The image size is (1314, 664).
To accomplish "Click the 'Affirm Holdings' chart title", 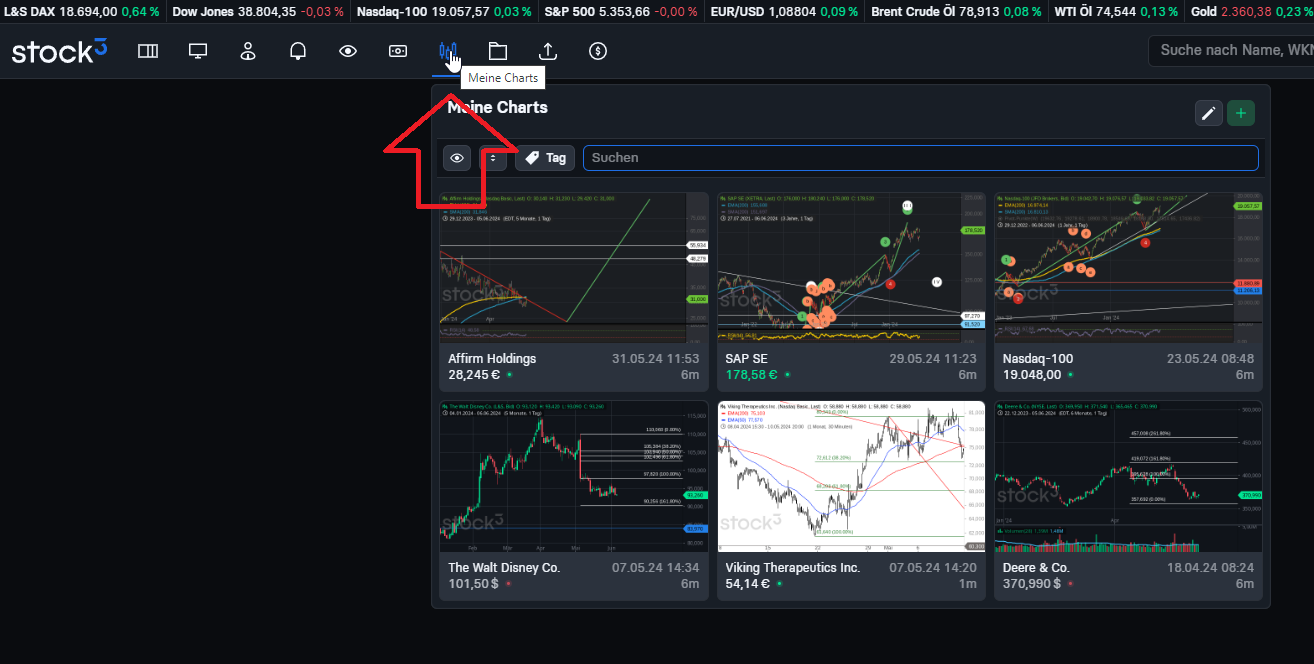I will click(x=492, y=358).
